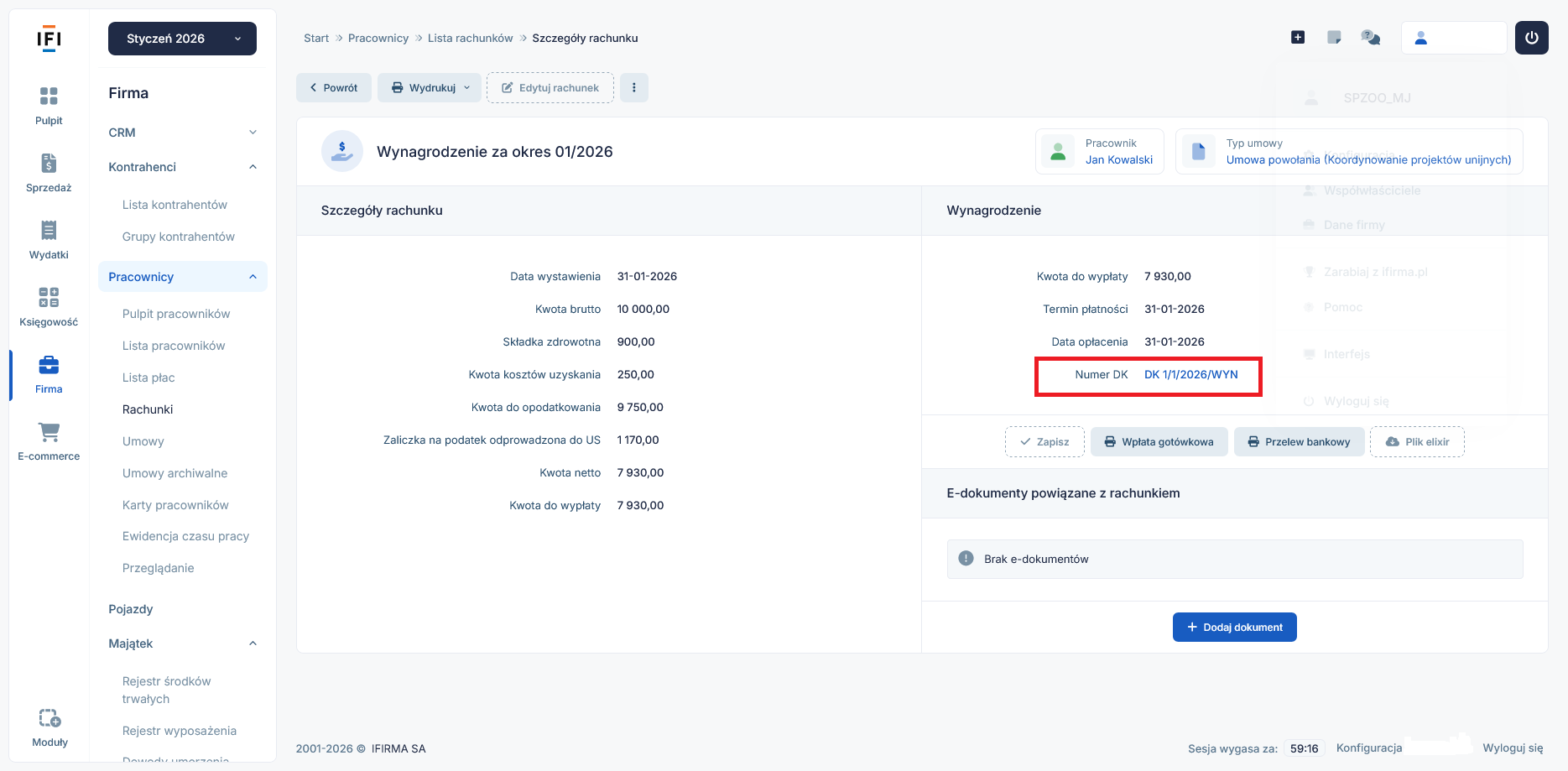
Task: Expand the Wydrukuj print dropdown
Action: pos(430,88)
